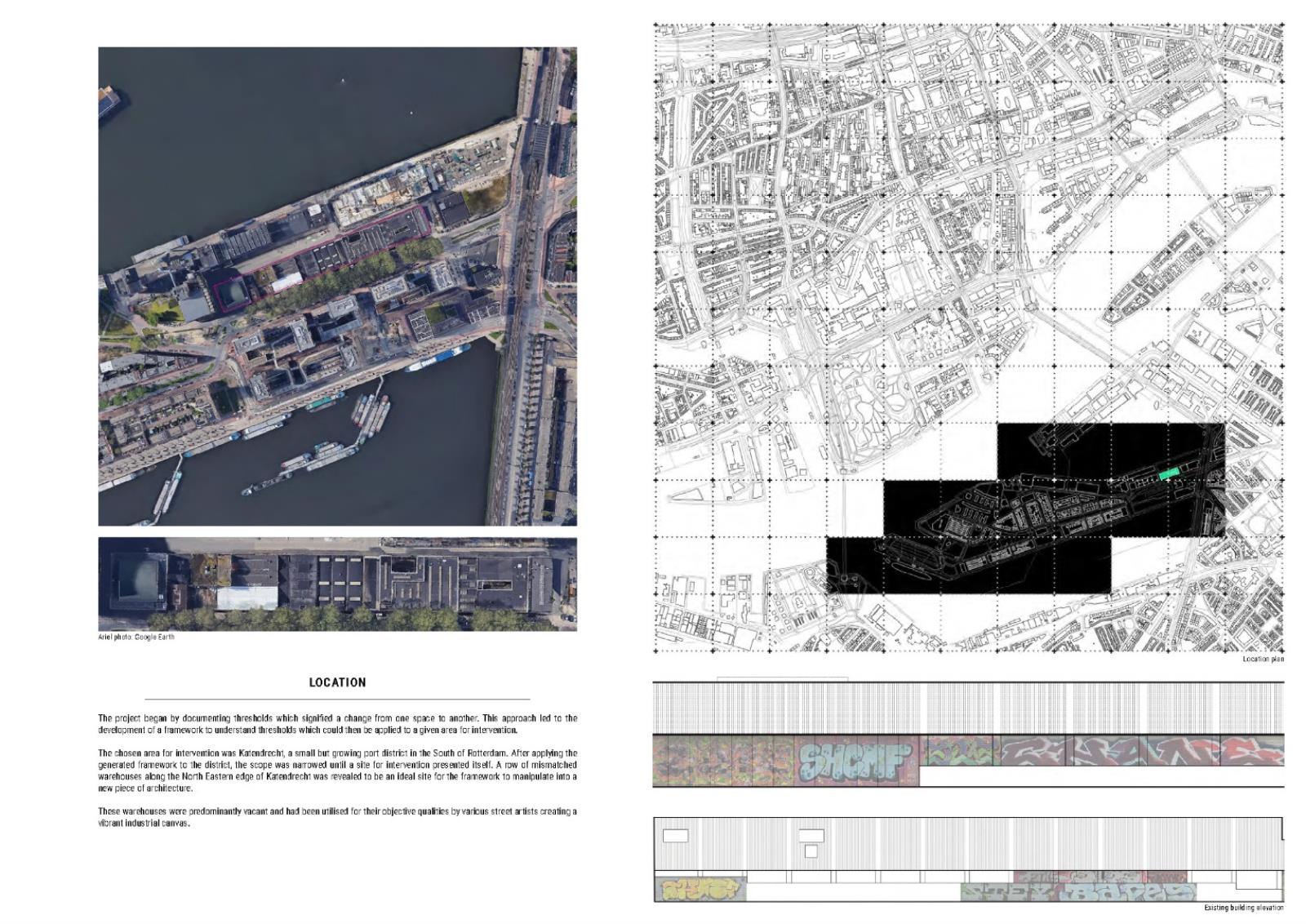Screen dimensions: 1306x924
Task: Click the paragraph starting 'The project began'
Action: tap(337, 724)
